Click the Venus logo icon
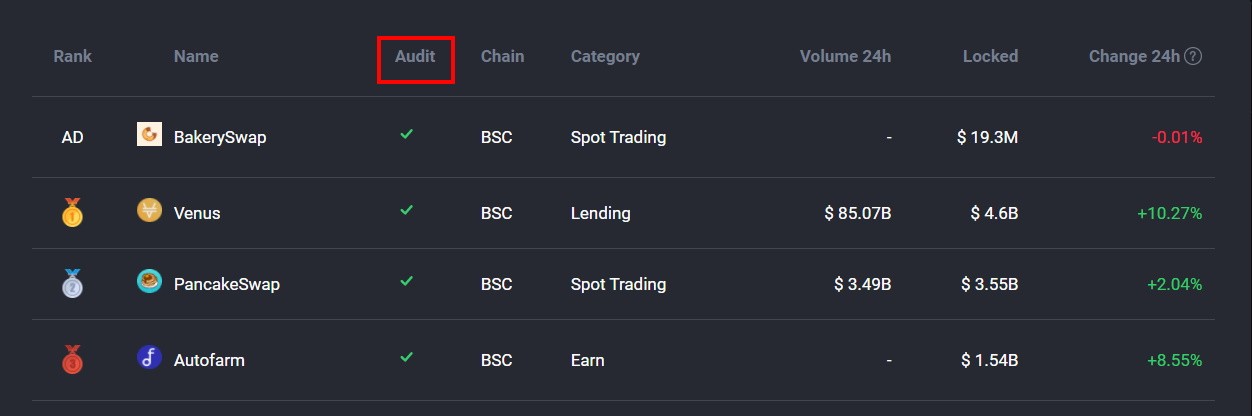This screenshot has width=1252, height=416. [x=149, y=210]
